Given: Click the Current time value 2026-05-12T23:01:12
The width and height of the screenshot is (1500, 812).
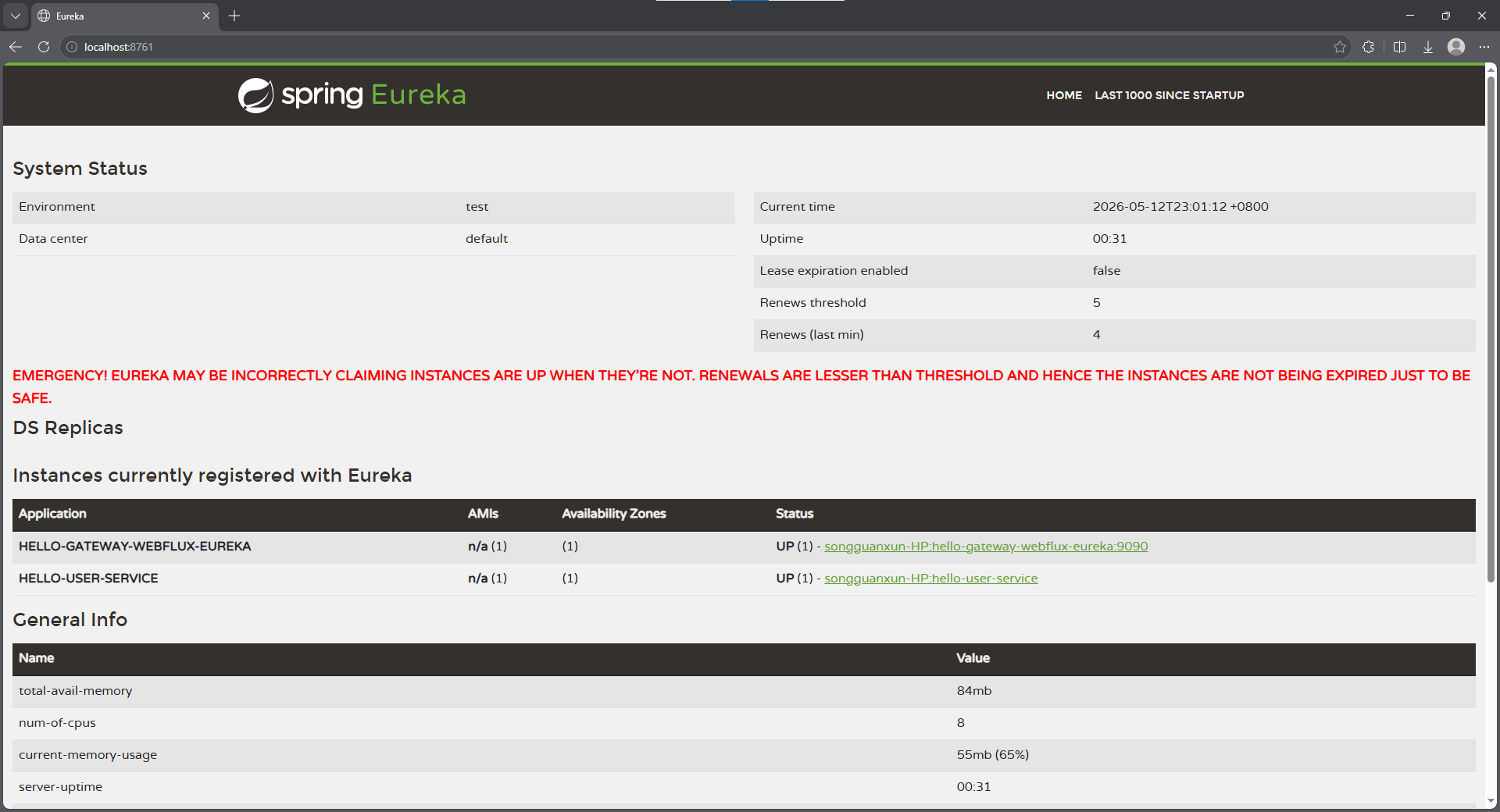Looking at the screenshot, I should (x=1180, y=207).
